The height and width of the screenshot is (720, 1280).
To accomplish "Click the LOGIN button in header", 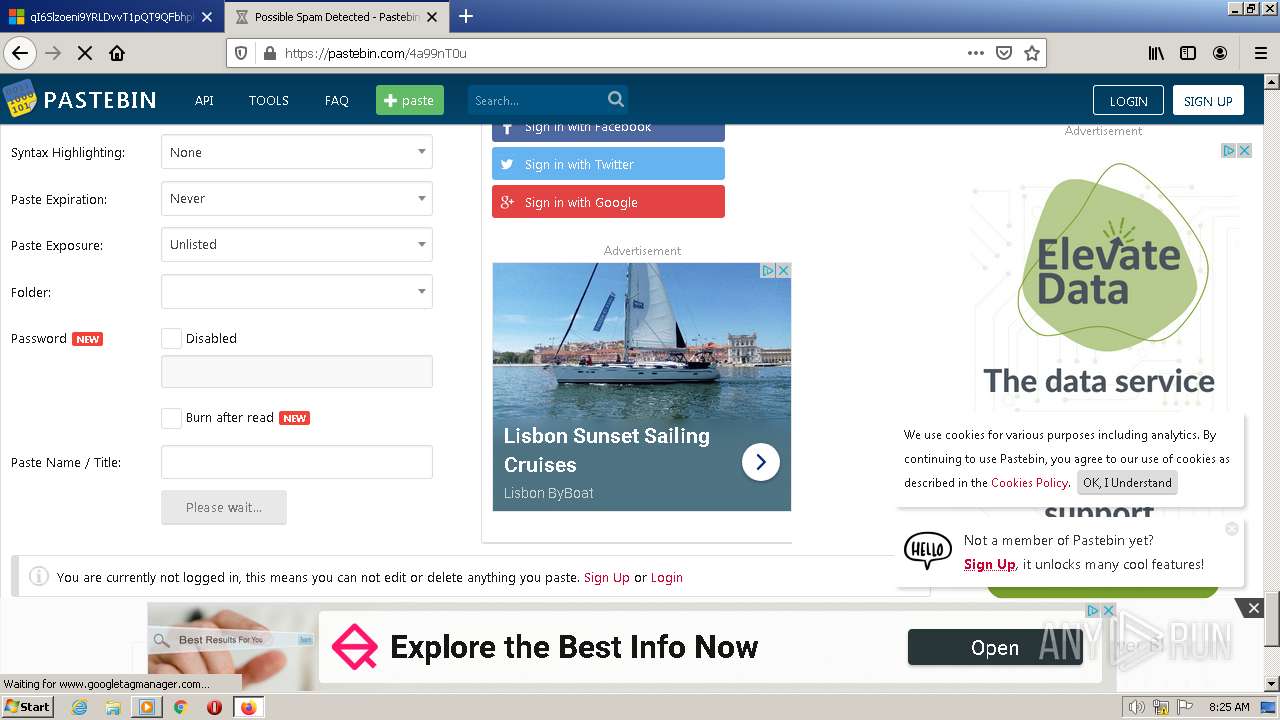I will [1128, 100].
